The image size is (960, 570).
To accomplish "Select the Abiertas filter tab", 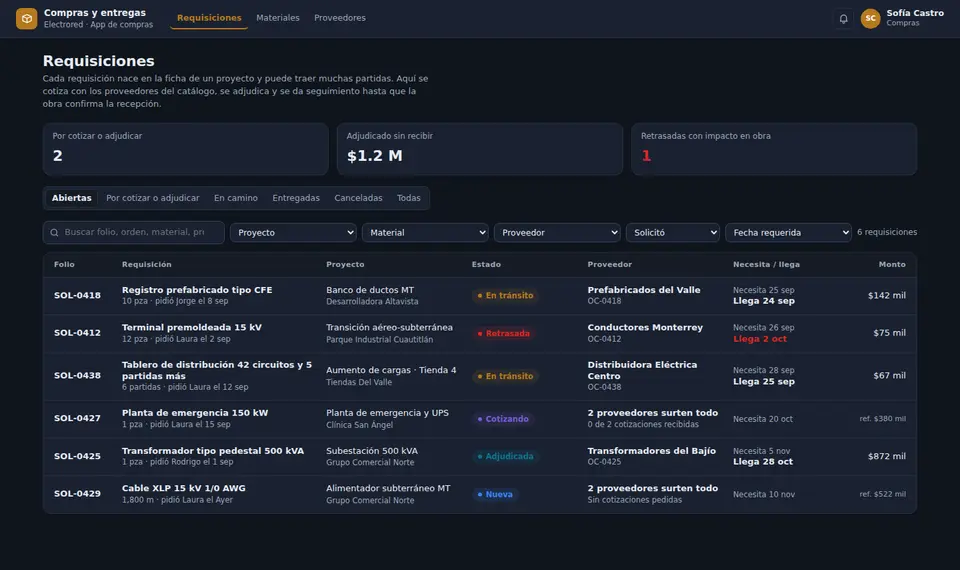I will coord(72,198).
